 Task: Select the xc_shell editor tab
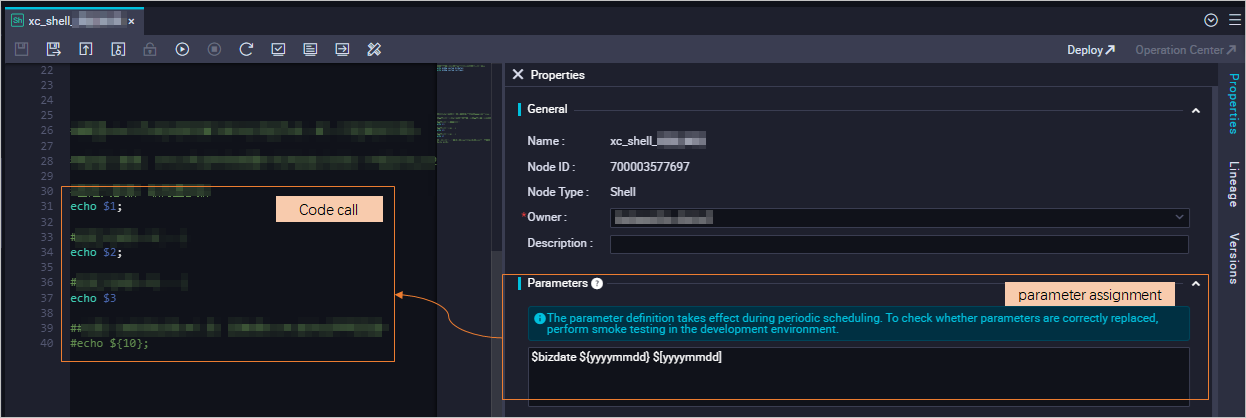73,20
